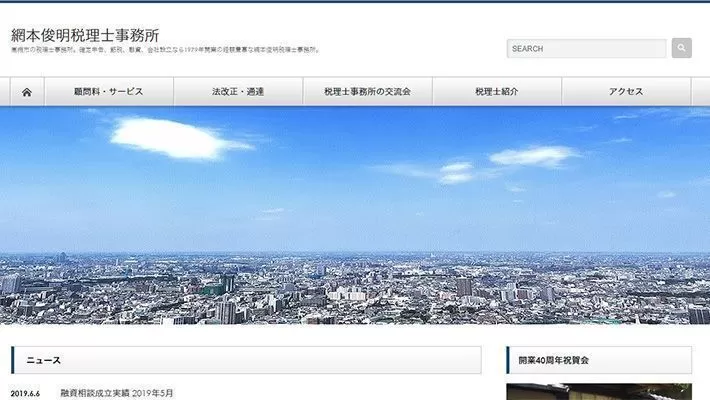The height and width of the screenshot is (400, 710).
Task: Select 税理士紹介 in the navigation bar
Action: 497,92
